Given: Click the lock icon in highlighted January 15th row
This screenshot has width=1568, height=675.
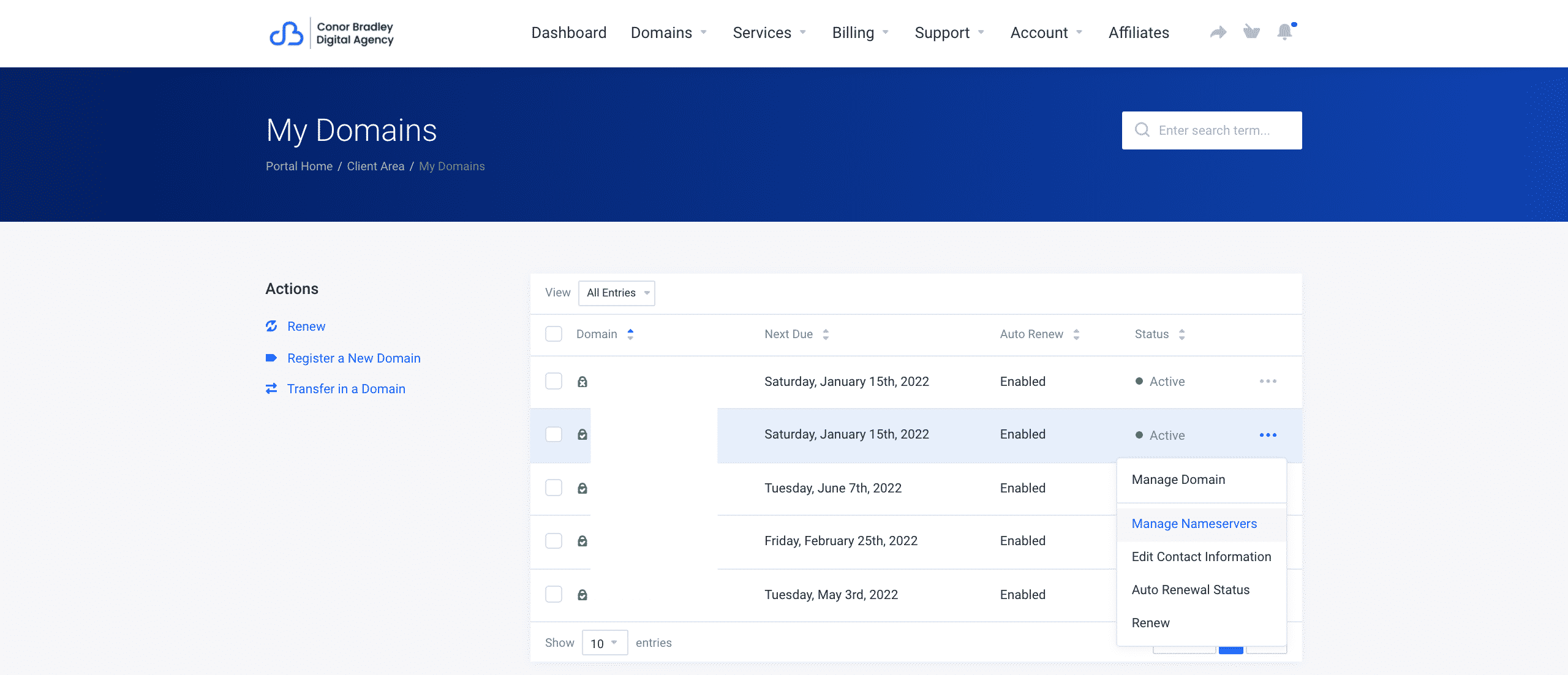Looking at the screenshot, I should 582,434.
